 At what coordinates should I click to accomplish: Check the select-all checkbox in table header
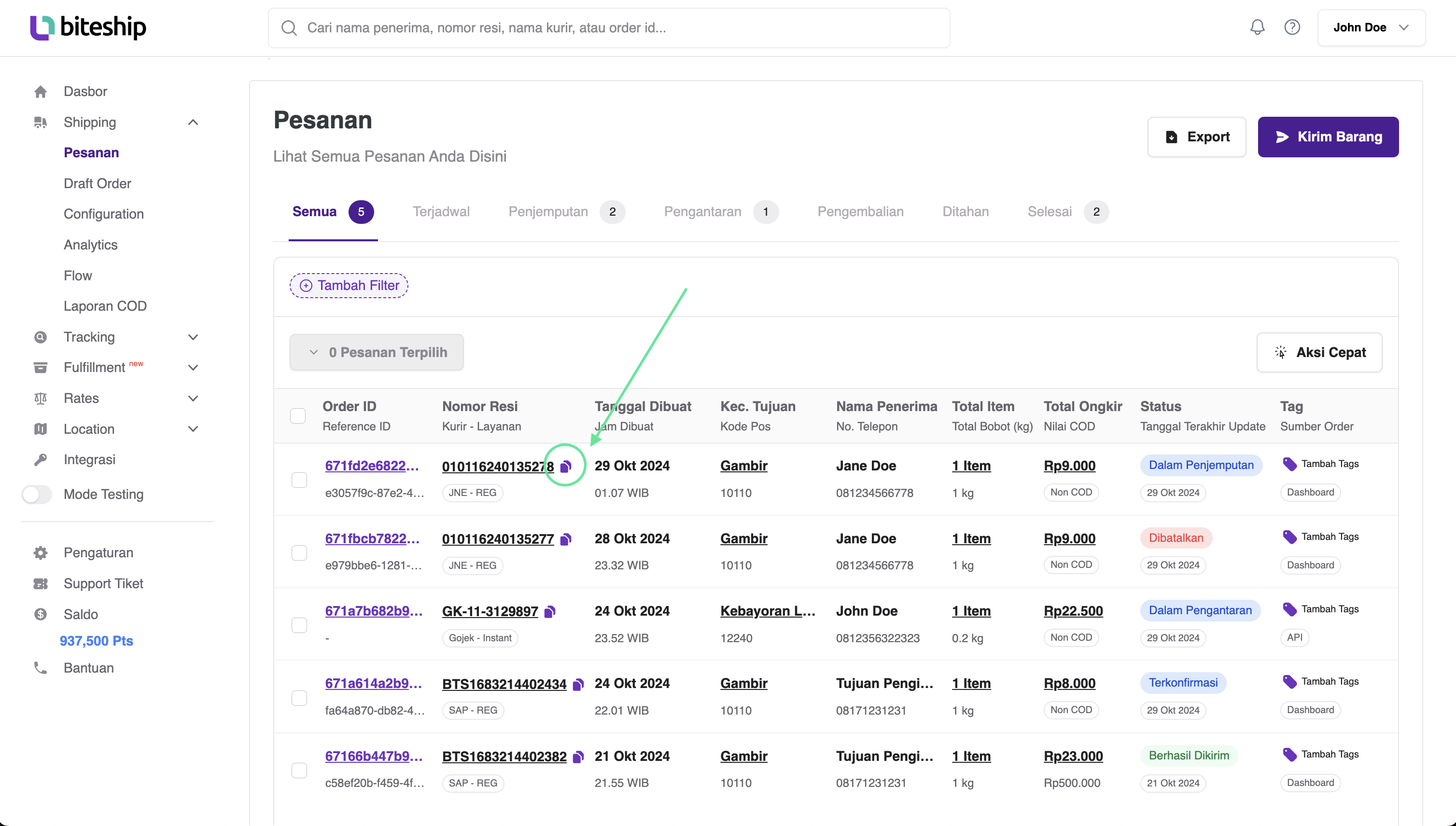pyautogui.click(x=297, y=416)
